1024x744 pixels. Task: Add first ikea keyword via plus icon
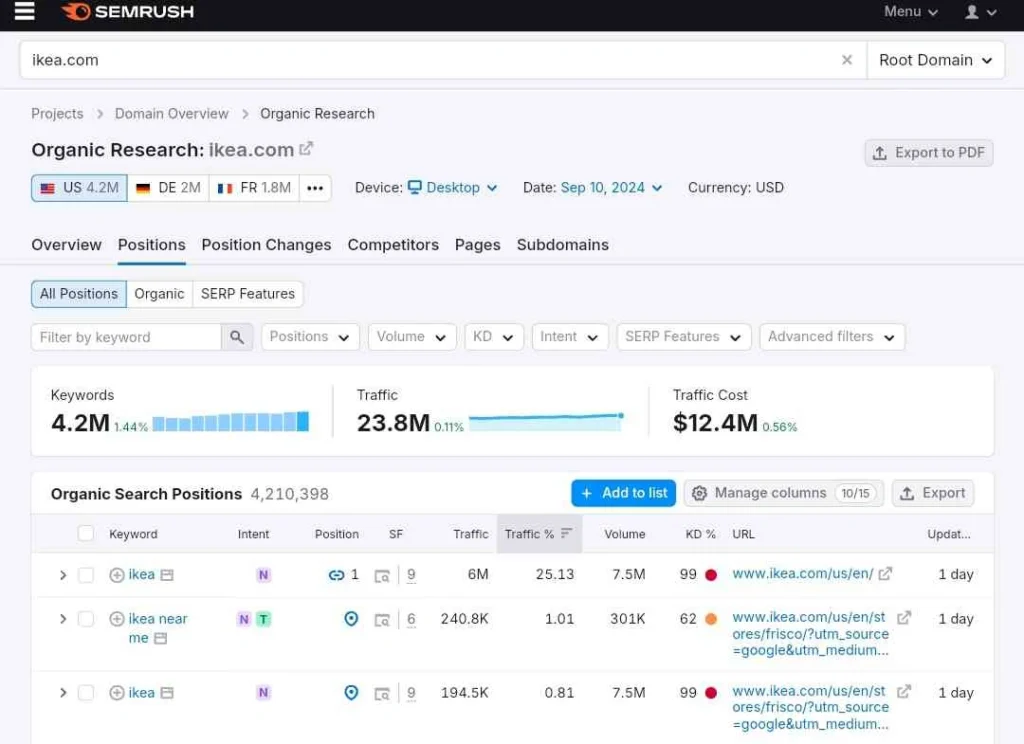point(116,575)
